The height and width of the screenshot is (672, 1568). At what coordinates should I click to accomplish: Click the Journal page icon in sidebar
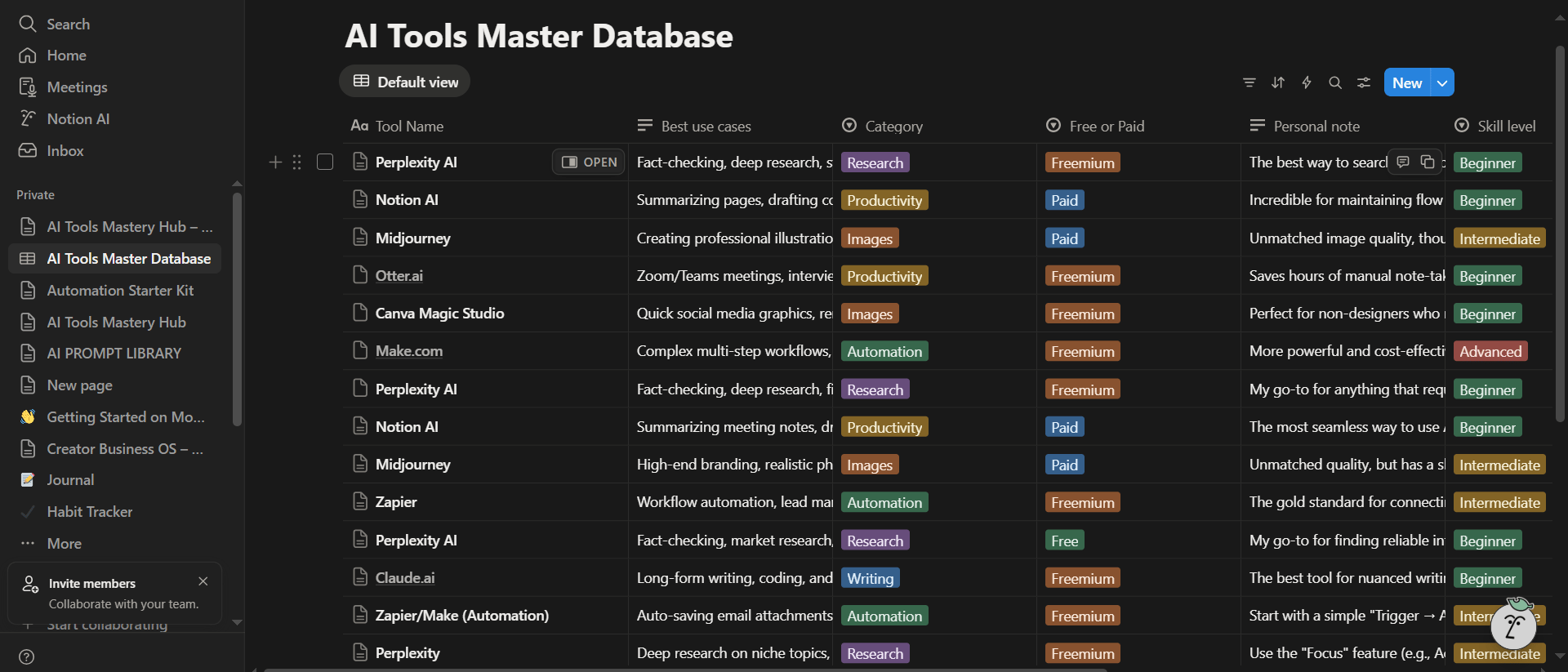(28, 480)
